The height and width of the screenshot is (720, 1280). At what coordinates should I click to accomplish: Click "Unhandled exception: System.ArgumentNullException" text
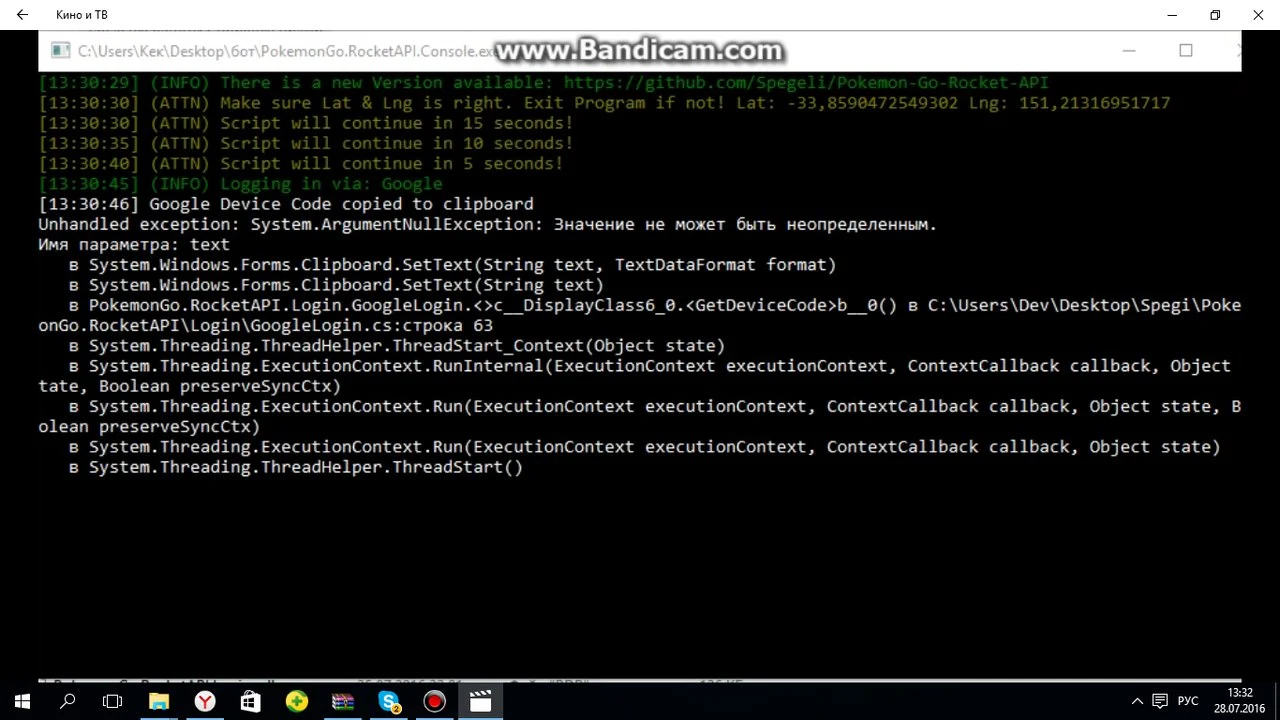(291, 224)
